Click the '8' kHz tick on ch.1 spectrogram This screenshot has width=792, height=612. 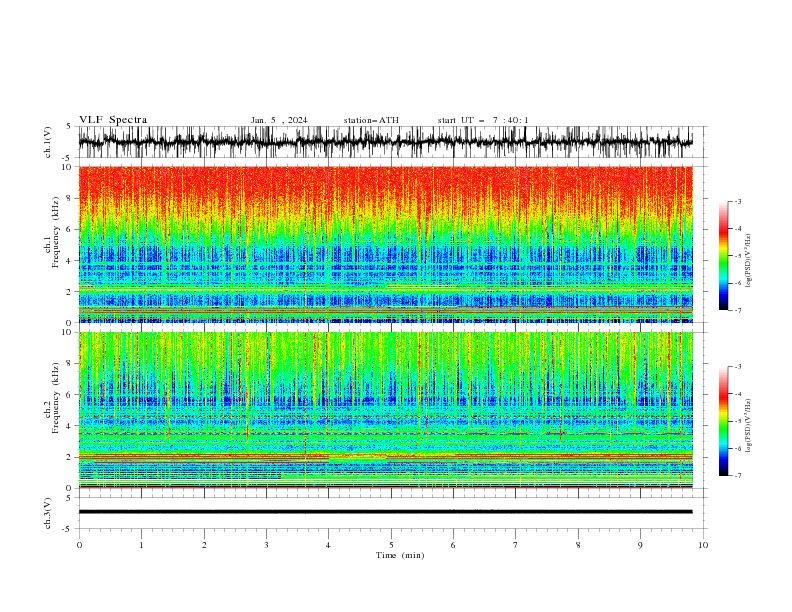(70, 198)
